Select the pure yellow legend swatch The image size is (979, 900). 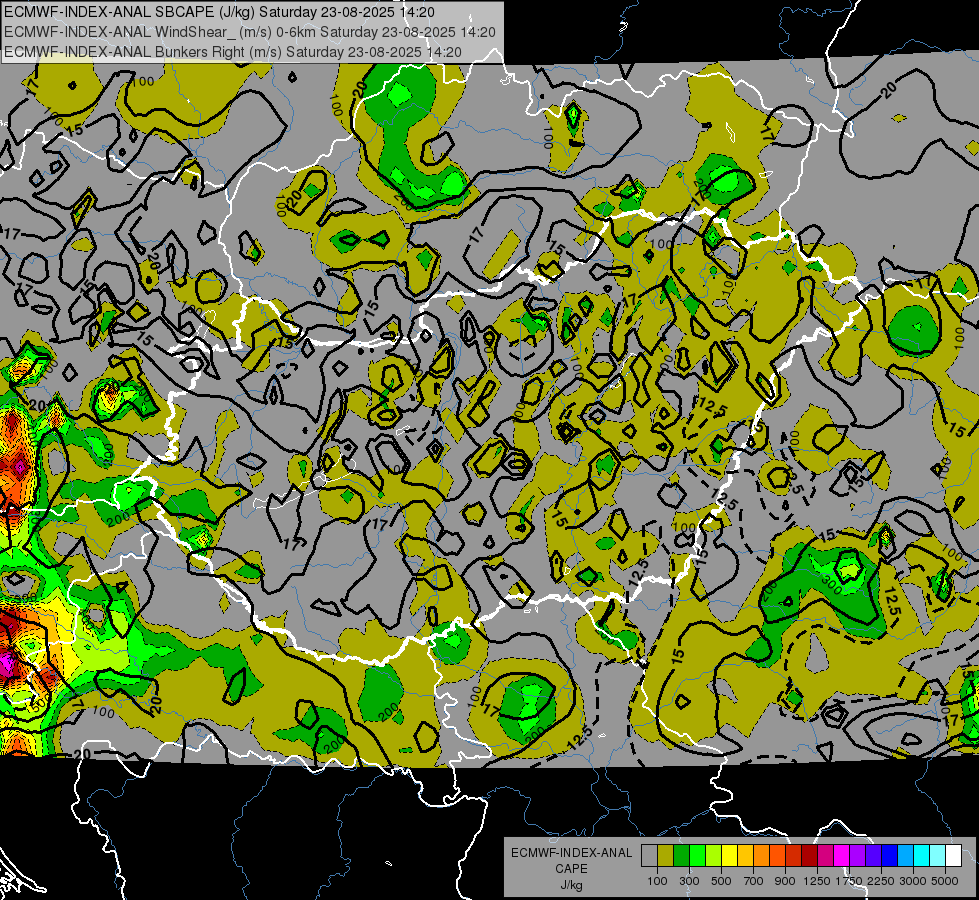729,855
